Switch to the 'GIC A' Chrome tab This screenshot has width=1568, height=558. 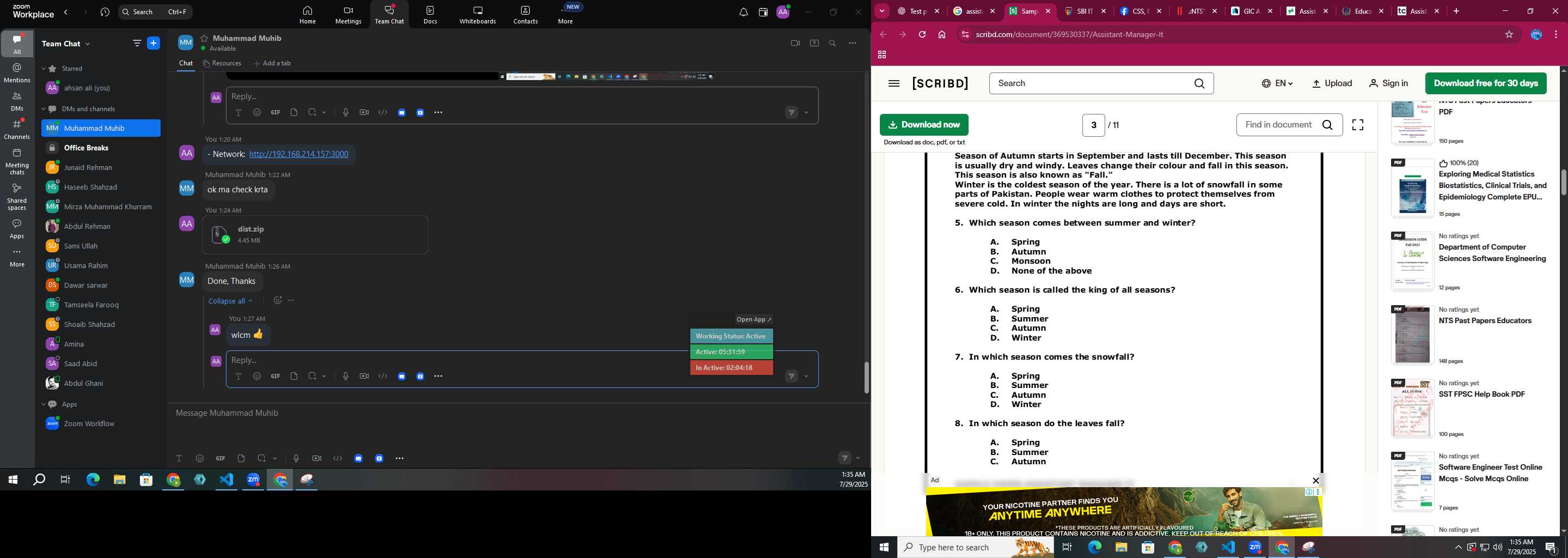1252,11
